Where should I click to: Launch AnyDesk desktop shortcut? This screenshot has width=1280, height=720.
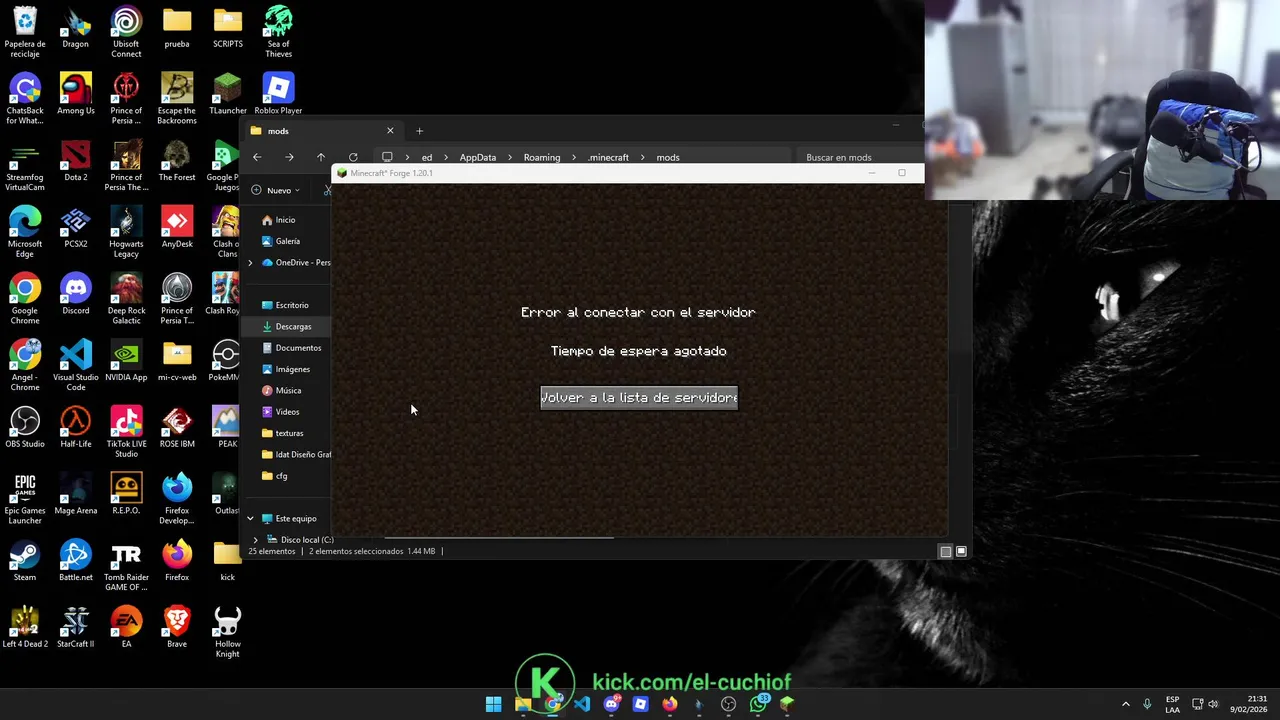[x=177, y=227]
